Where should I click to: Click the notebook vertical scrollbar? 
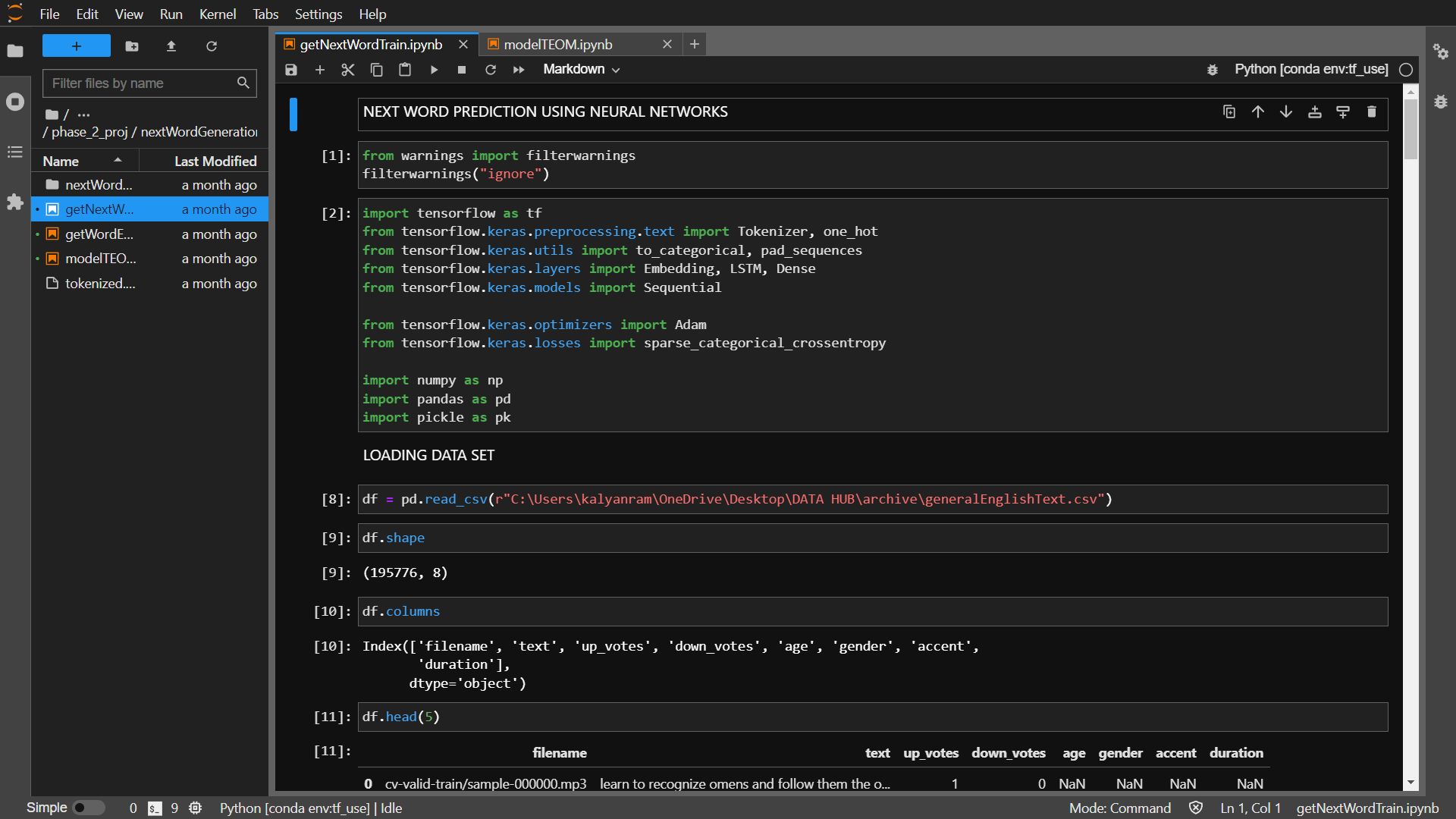[x=1410, y=129]
